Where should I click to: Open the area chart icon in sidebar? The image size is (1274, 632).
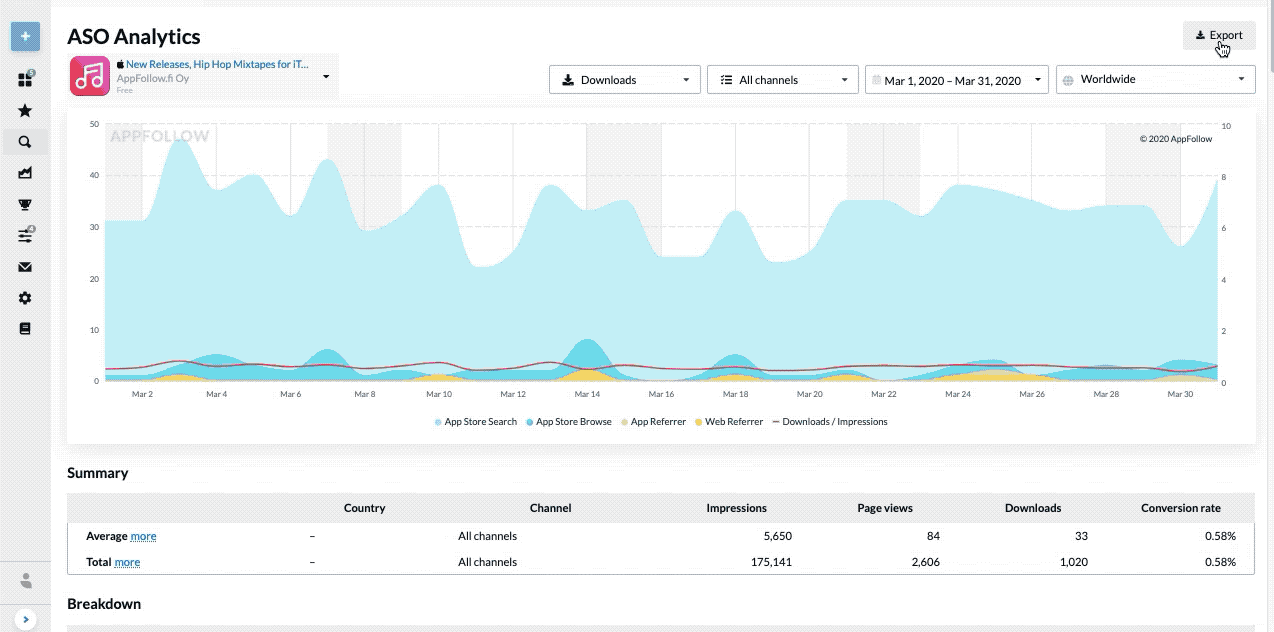pyautogui.click(x=25, y=173)
